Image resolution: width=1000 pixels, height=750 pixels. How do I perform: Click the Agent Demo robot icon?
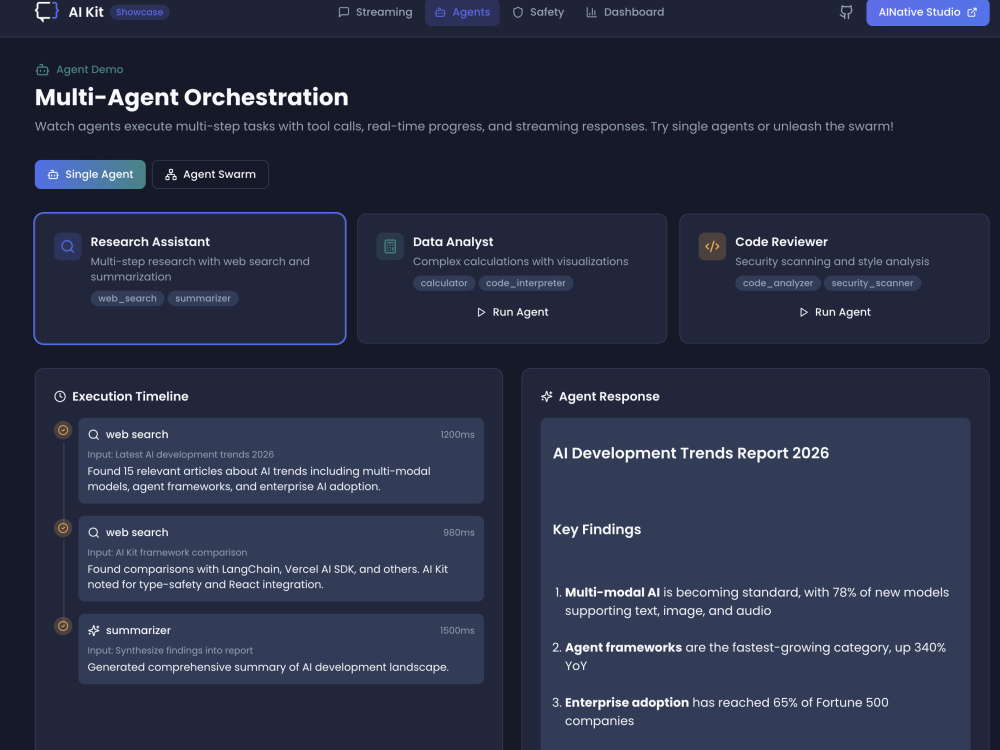pyautogui.click(x=42, y=70)
